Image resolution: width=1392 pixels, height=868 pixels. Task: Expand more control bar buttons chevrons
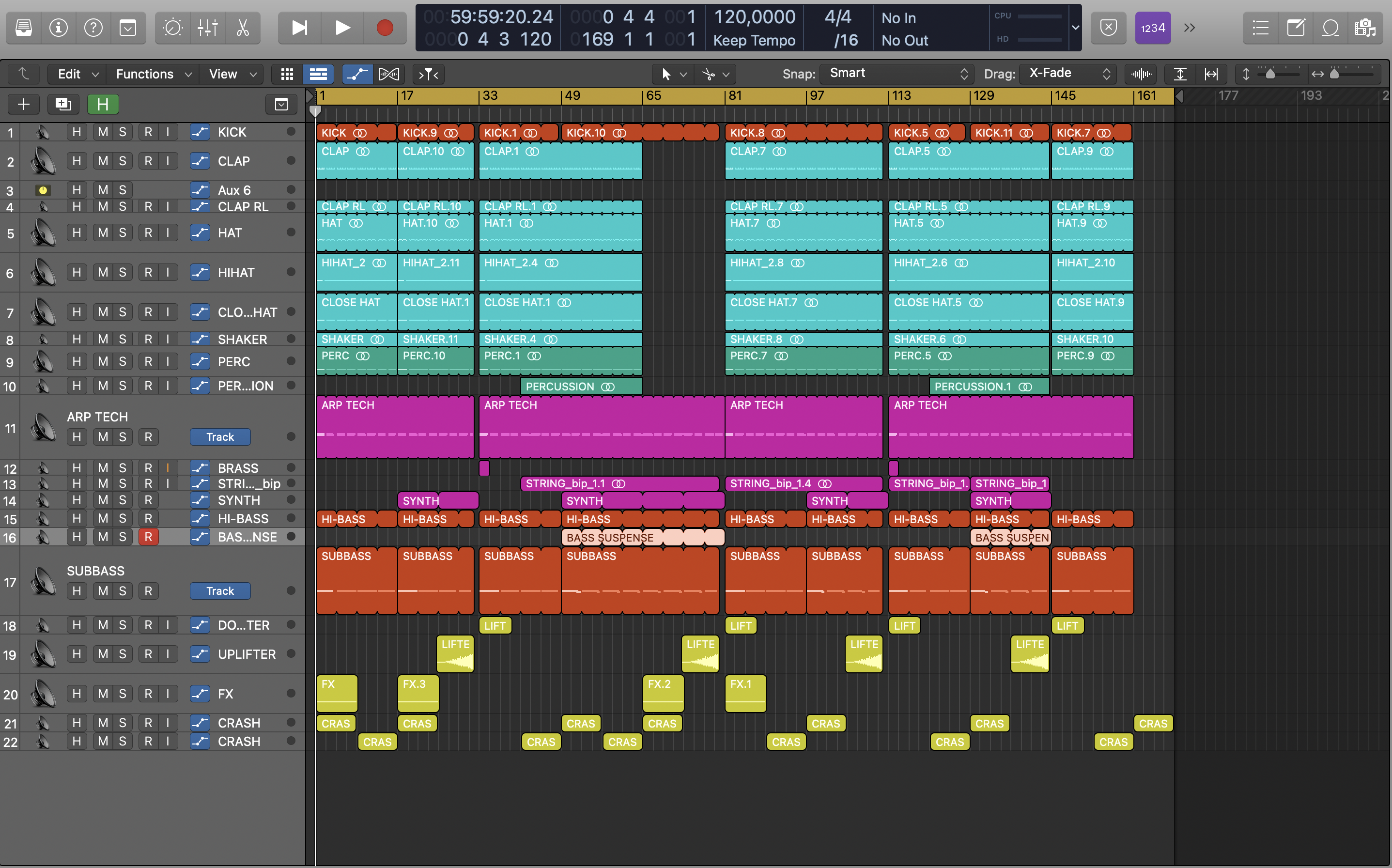click(1190, 28)
